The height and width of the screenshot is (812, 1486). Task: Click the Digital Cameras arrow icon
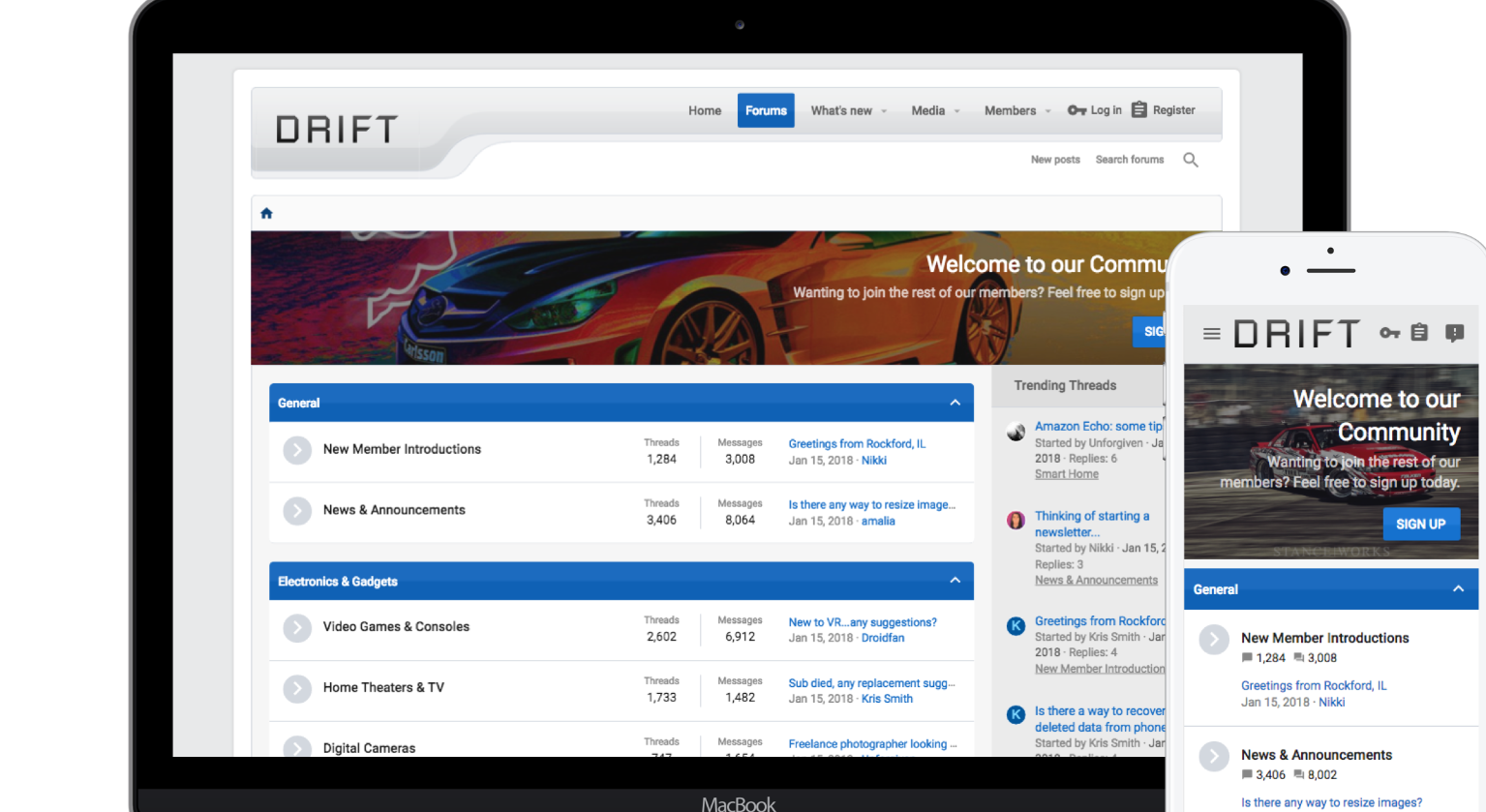point(297,747)
